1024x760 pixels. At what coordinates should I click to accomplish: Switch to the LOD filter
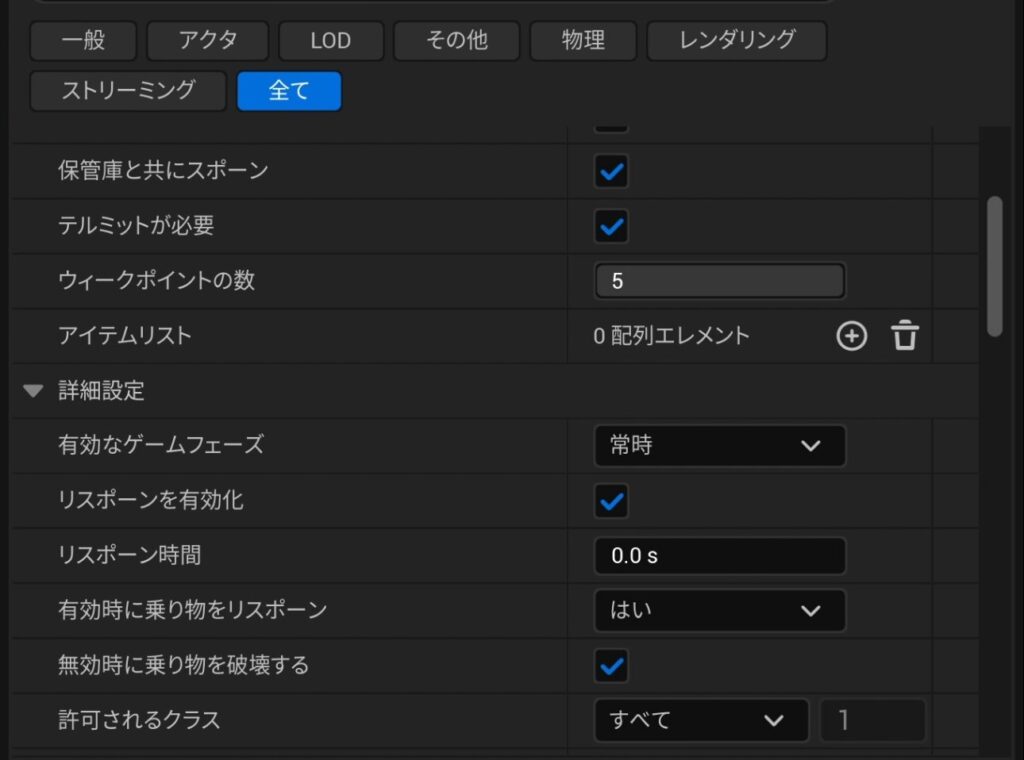coord(330,41)
